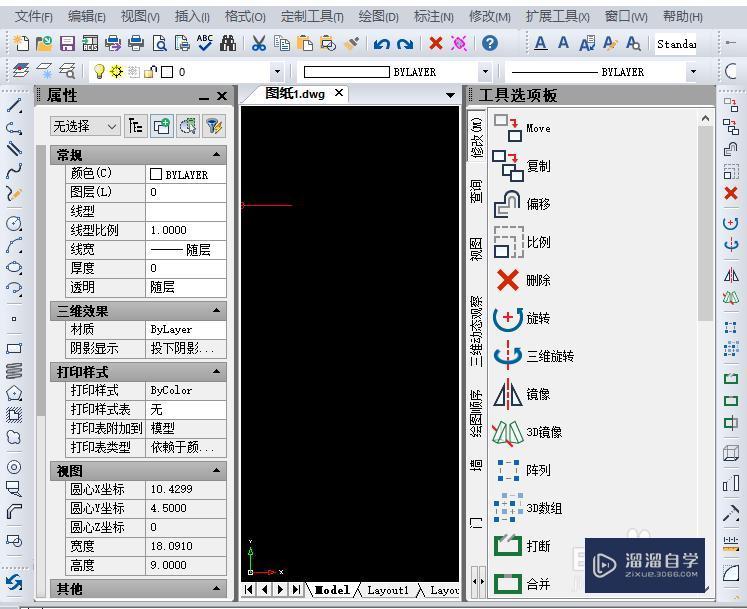Select the 三维动态观察 palette tab
This screenshot has height=609, width=747.
tap(477, 331)
